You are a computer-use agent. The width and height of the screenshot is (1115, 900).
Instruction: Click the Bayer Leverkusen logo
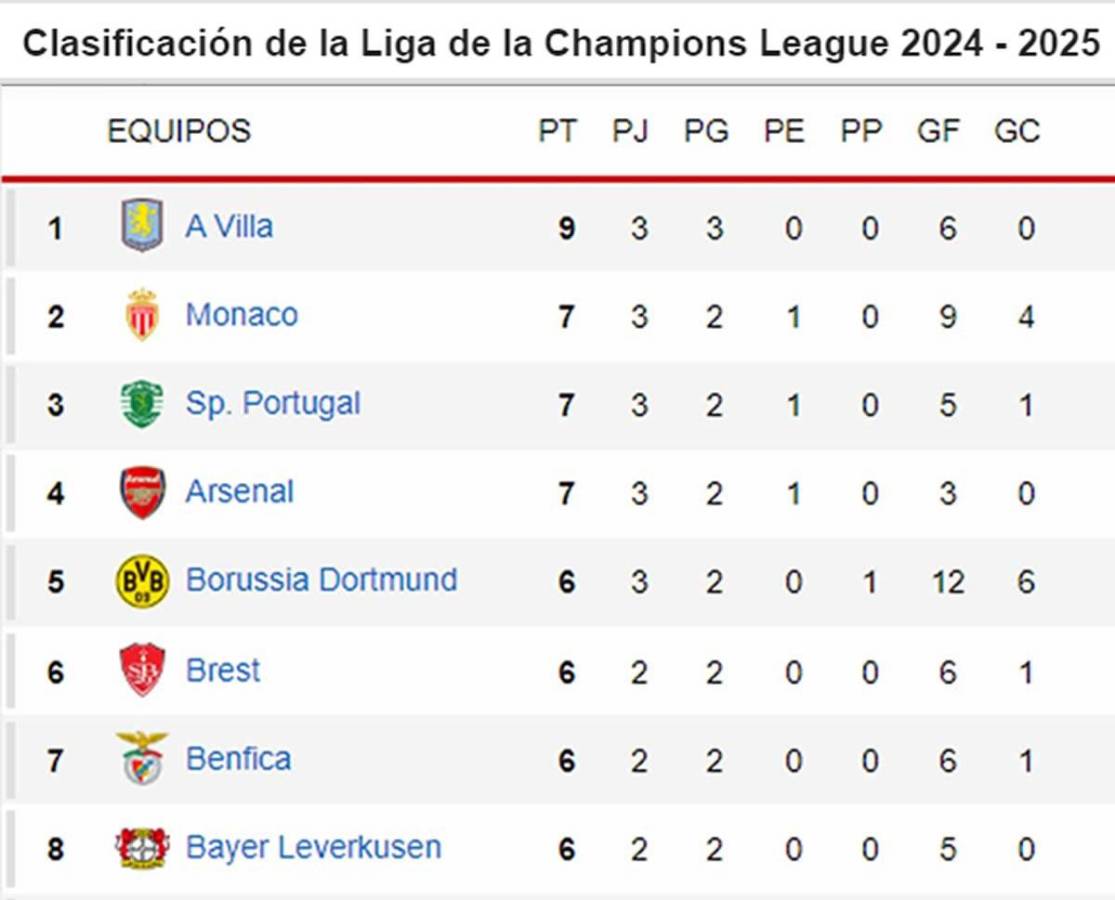click(142, 848)
